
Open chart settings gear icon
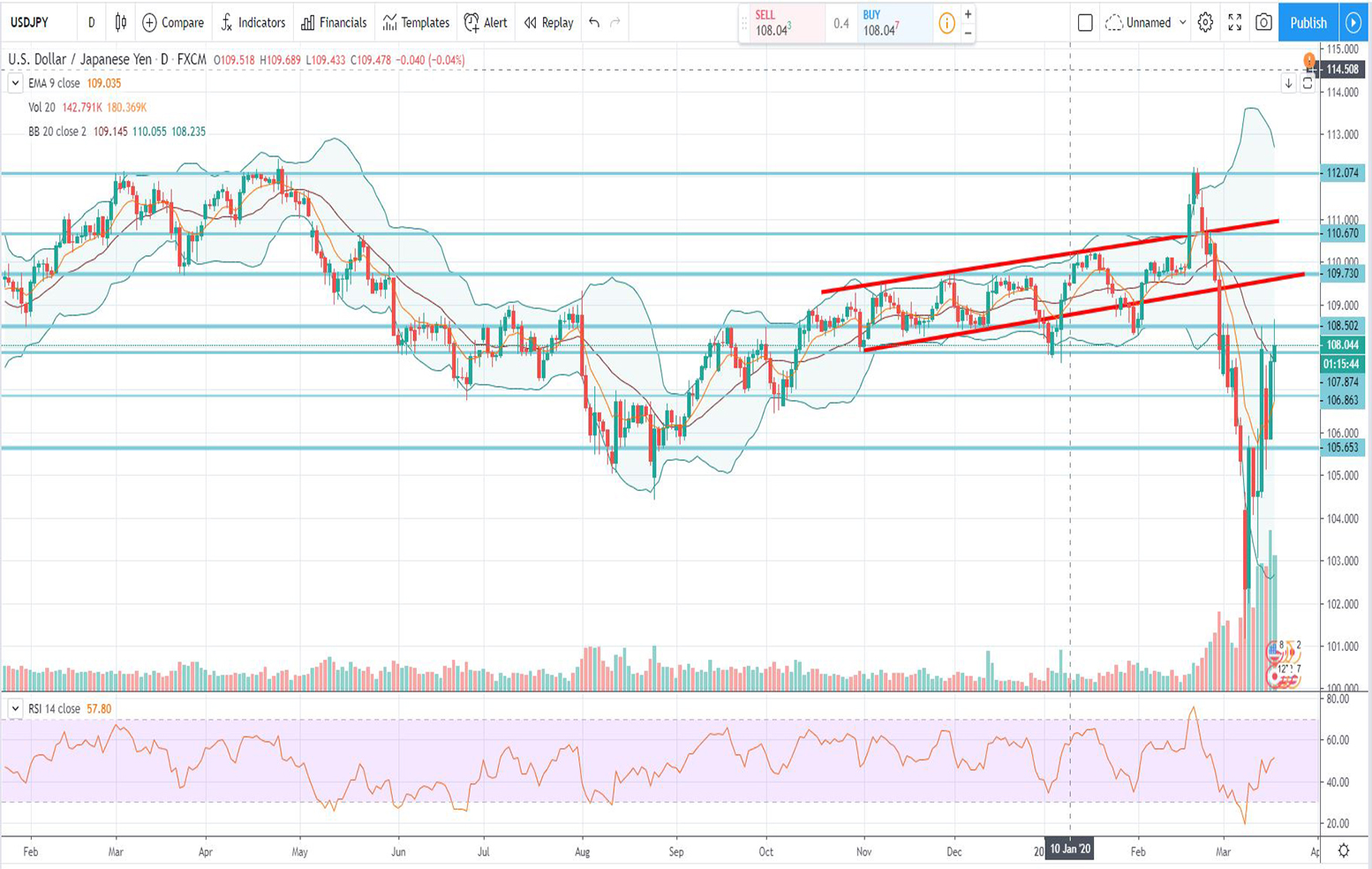(1205, 23)
